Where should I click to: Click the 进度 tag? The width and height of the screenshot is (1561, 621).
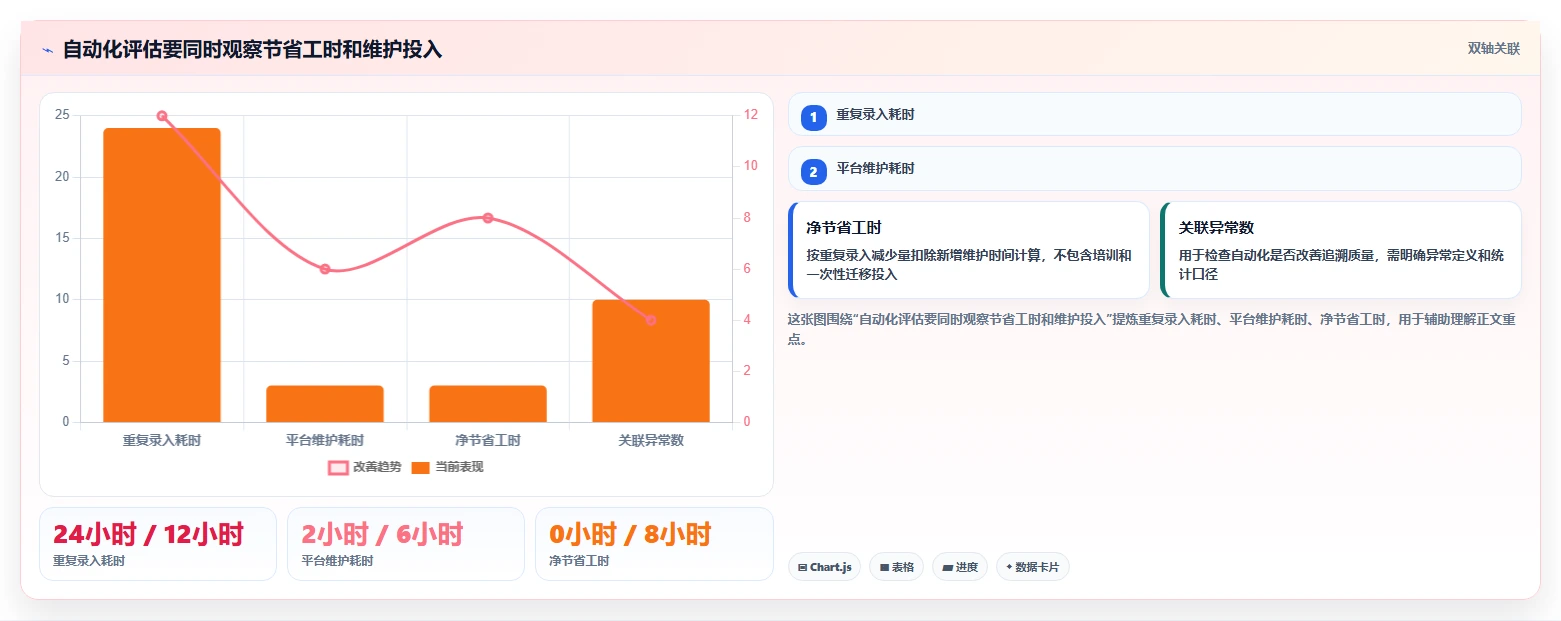click(x=959, y=567)
